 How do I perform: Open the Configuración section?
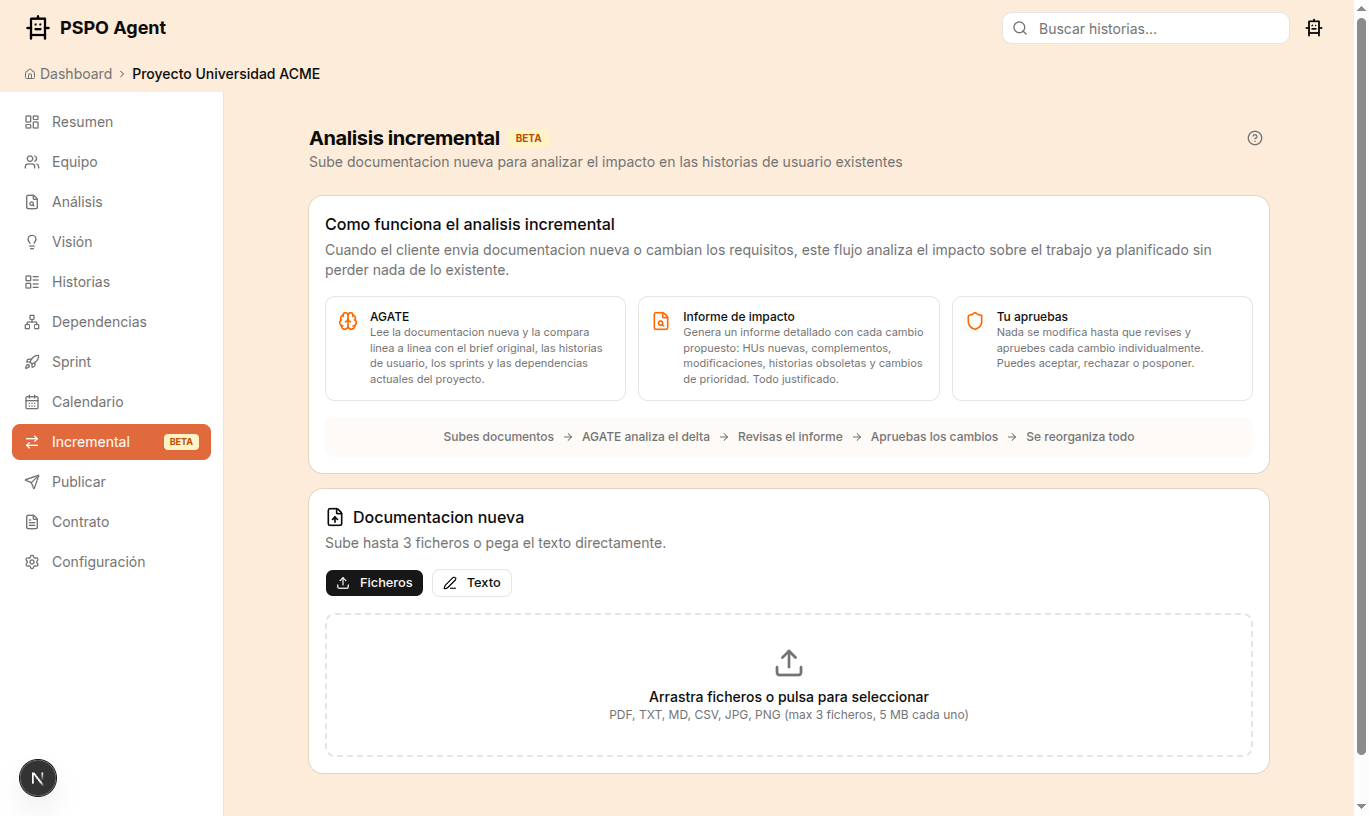point(97,561)
